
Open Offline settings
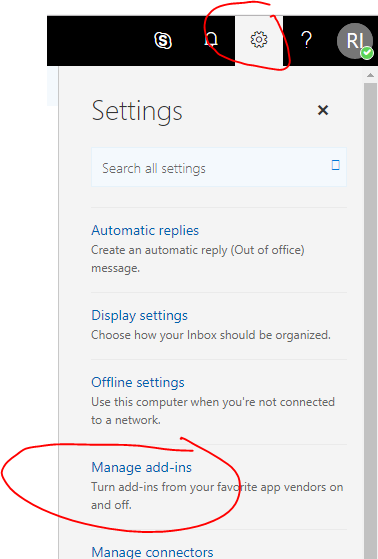tap(138, 382)
